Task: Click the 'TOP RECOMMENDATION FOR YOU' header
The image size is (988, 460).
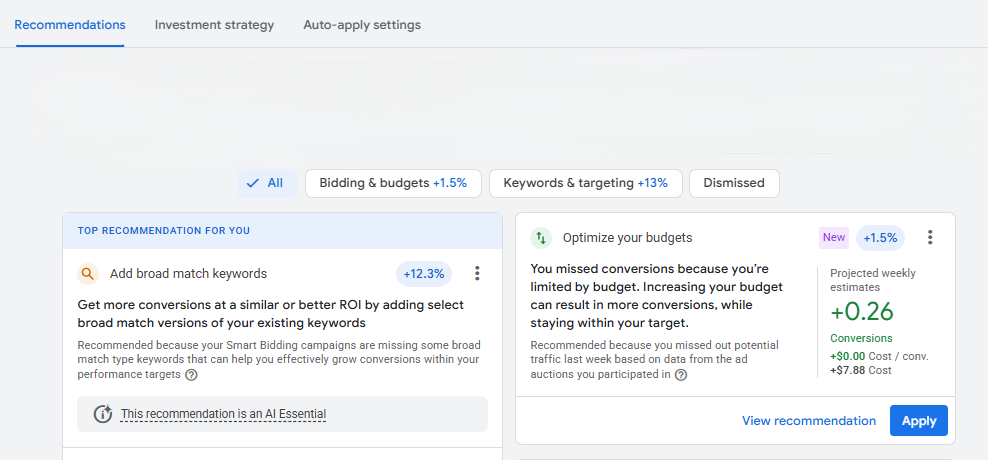Action: 164,231
